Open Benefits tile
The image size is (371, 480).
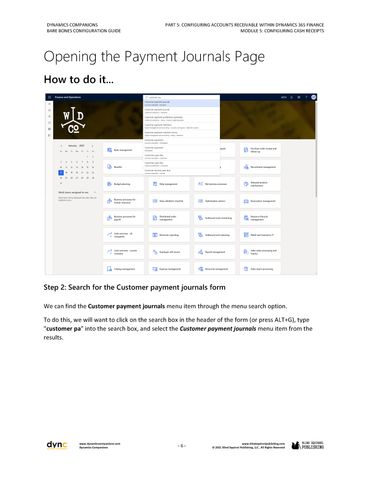[124, 167]
